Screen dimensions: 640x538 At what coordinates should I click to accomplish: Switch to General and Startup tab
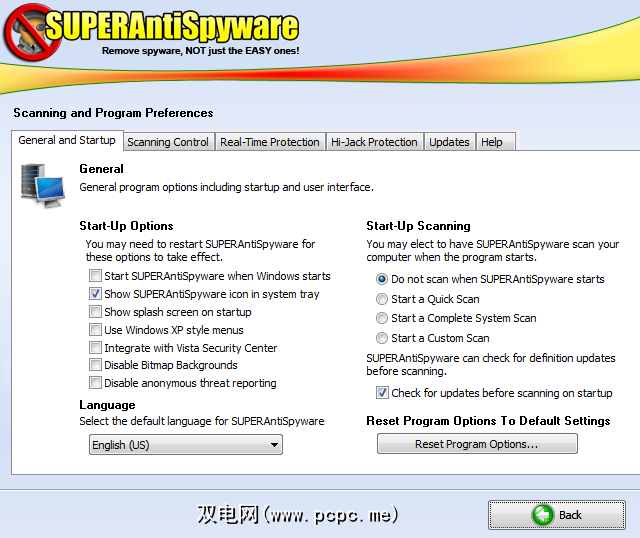click(67, 140)
